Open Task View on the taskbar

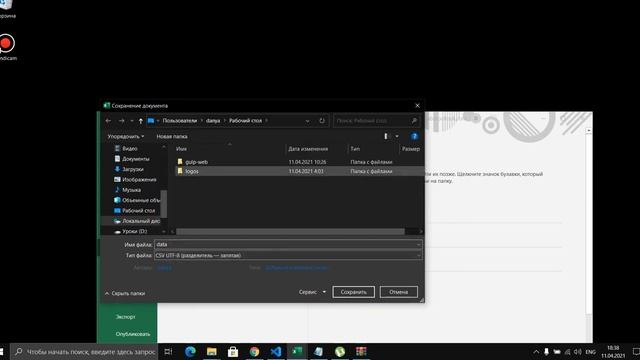coord(168,351)
